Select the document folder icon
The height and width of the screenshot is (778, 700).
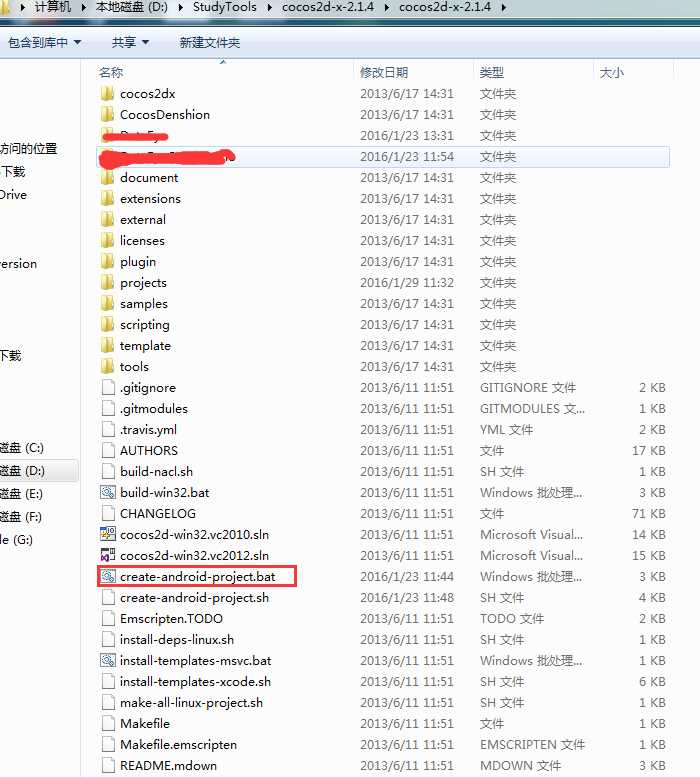pos(107,178)
